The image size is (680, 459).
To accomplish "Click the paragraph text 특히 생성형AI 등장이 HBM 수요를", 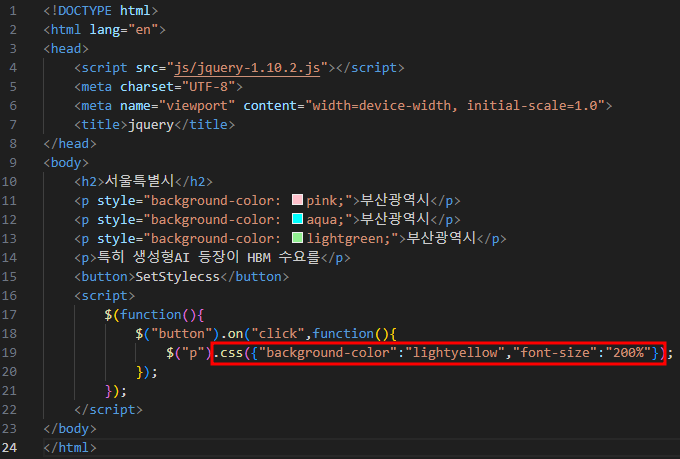I will click(x=209, y=257).
